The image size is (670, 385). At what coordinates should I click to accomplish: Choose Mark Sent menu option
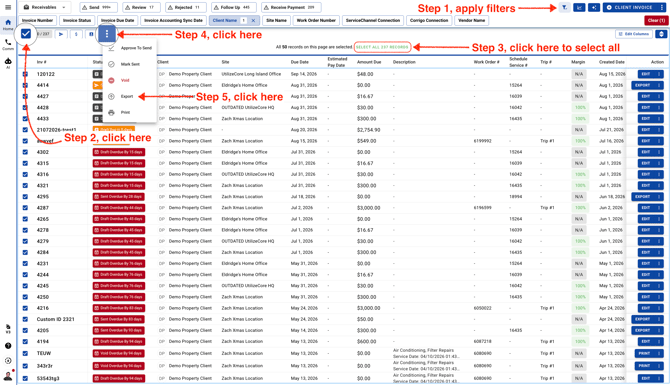130,64
